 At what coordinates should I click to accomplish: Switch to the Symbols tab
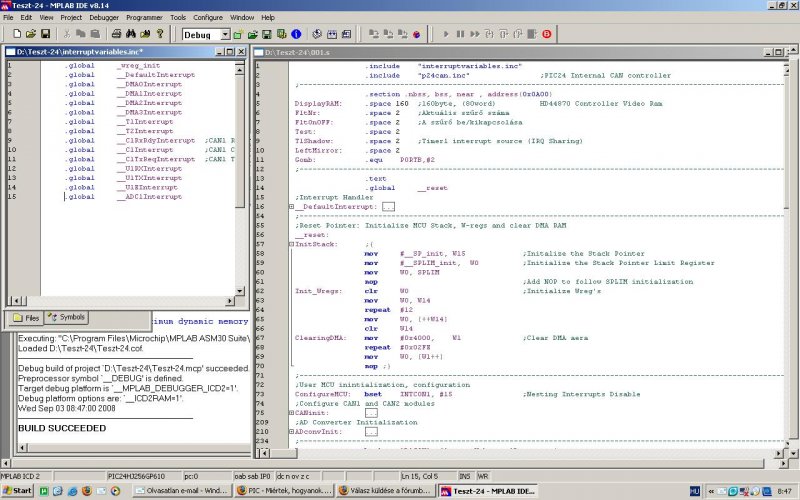click(x=67, y=318)
